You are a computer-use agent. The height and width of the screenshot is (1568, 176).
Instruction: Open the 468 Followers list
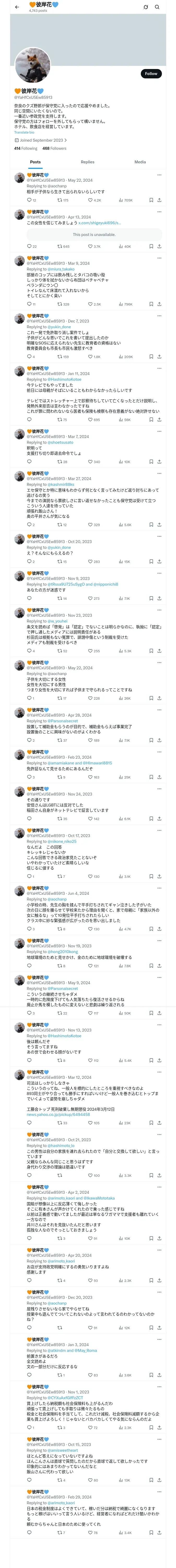(54, 148)
